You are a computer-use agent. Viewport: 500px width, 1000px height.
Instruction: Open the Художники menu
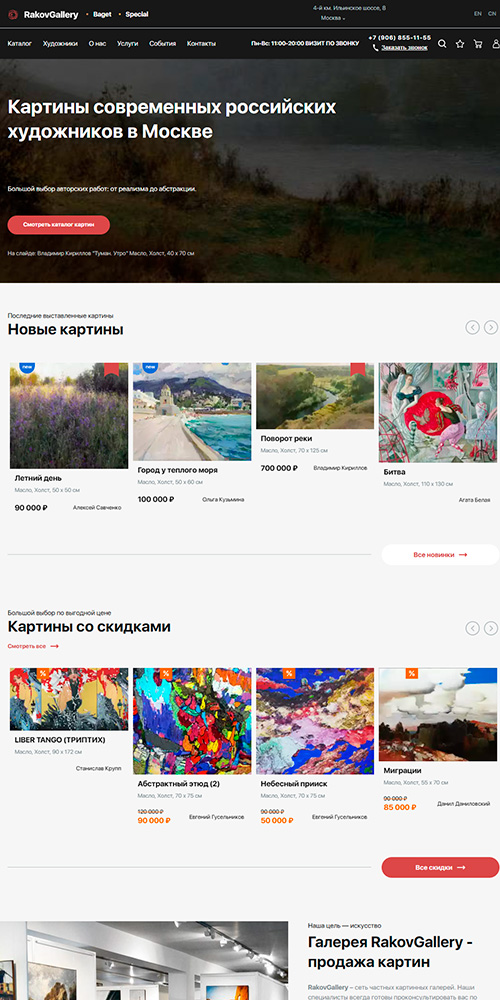(60, 44)
